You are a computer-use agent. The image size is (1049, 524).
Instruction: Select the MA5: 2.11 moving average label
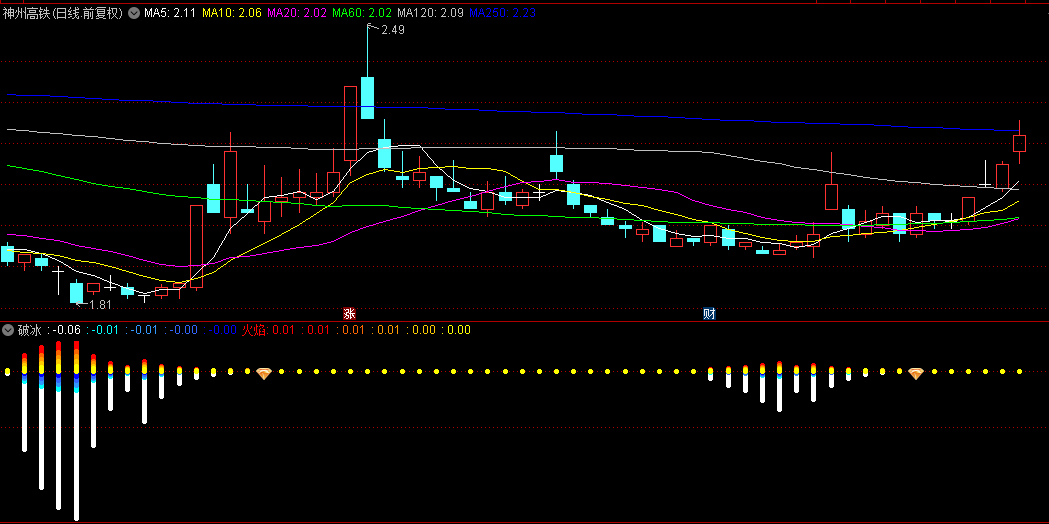[x=170, y=13]
